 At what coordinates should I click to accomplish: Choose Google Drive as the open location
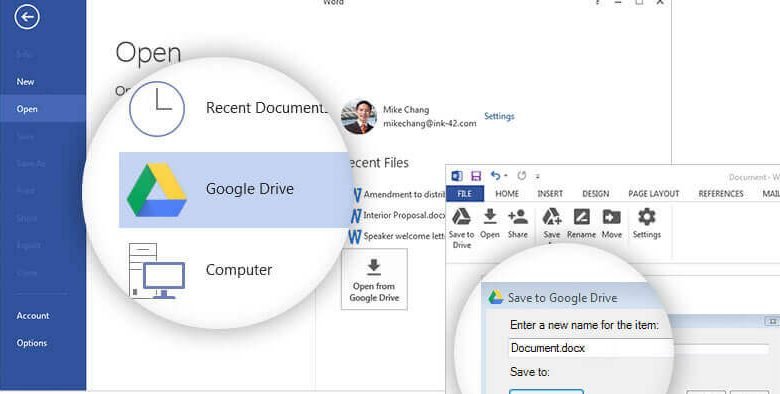tap(235, 190)
